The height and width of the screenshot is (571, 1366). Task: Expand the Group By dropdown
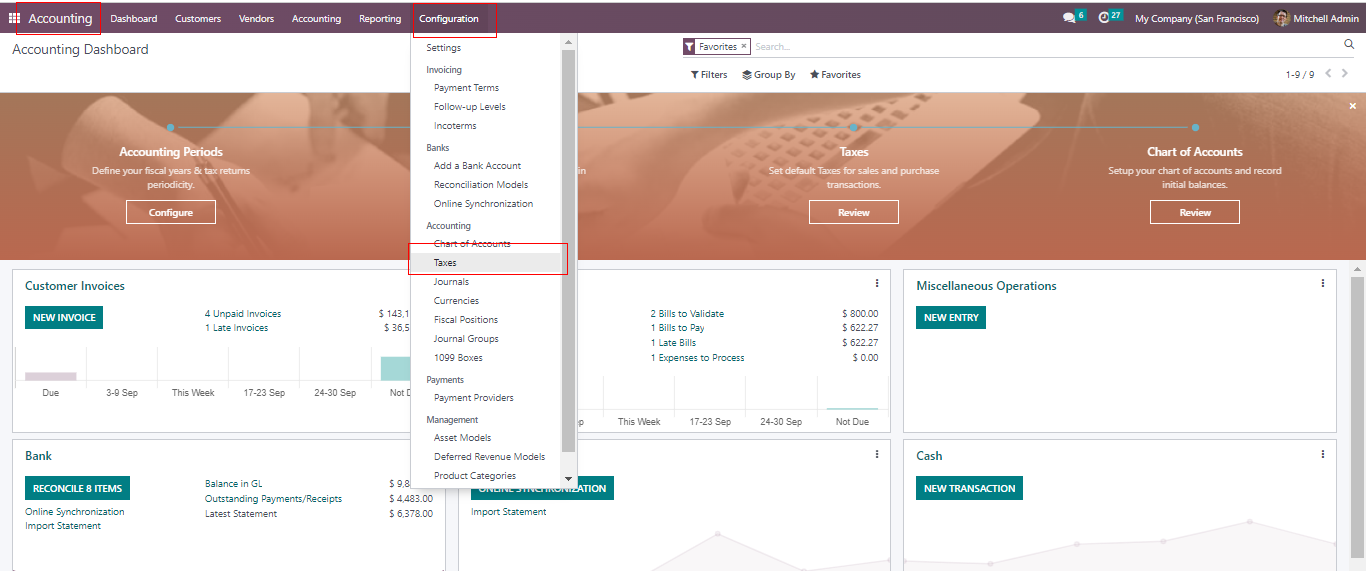pyautogui.click(x=769, y=75)
